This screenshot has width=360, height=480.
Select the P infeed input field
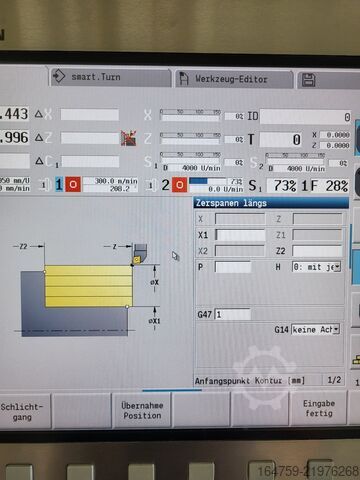tap(233, 267)
